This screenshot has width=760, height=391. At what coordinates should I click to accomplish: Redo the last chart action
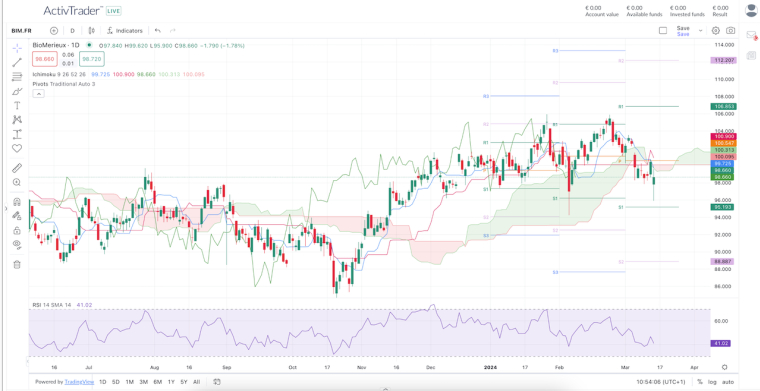click(x=173, y=31)
